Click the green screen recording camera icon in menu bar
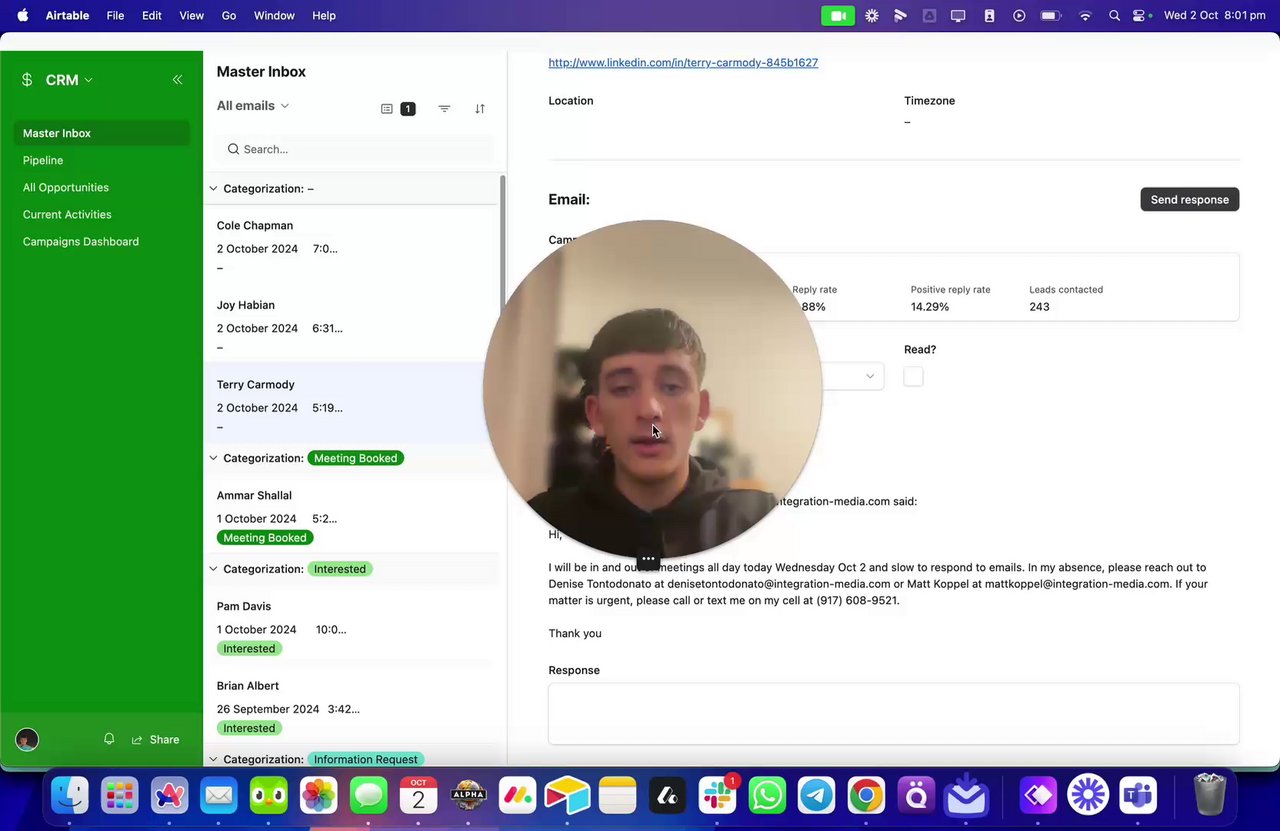1280x831 pixels. (838, 16)
